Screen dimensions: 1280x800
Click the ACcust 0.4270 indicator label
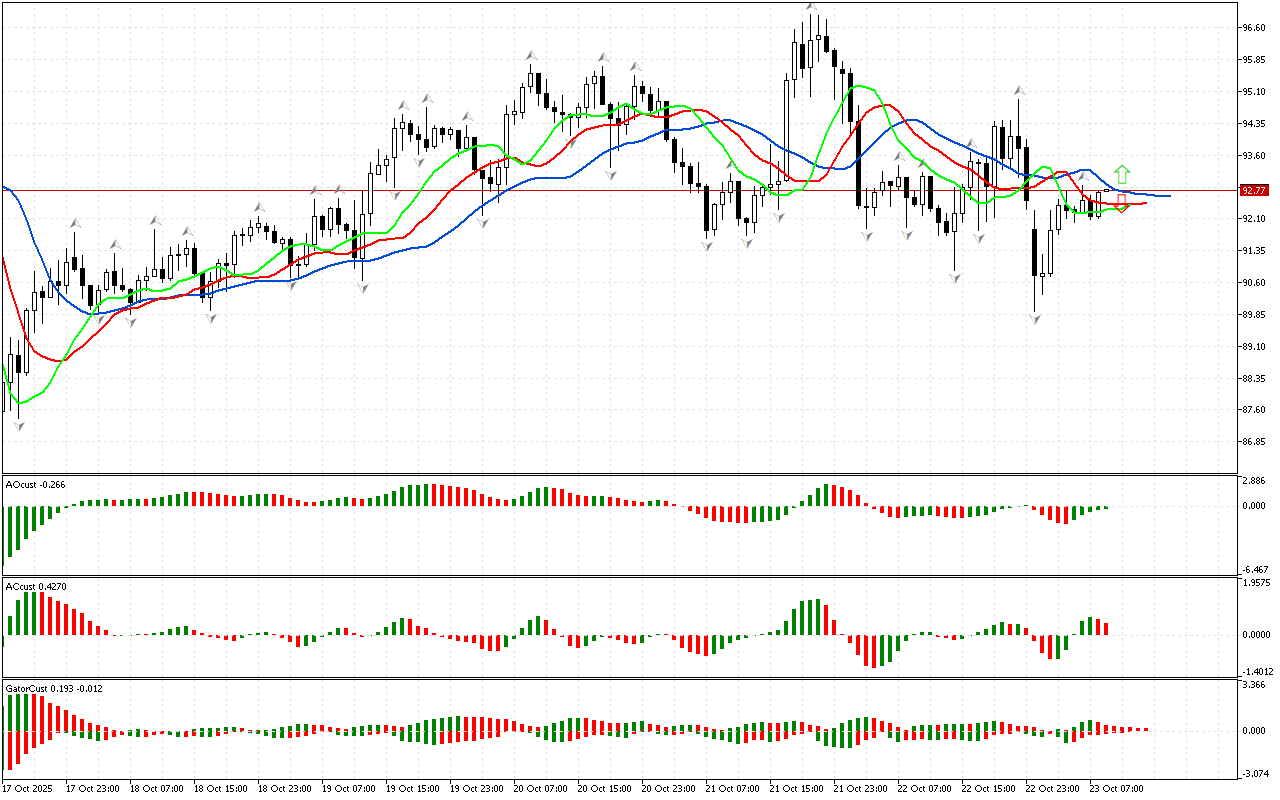(x=36, y=586)
